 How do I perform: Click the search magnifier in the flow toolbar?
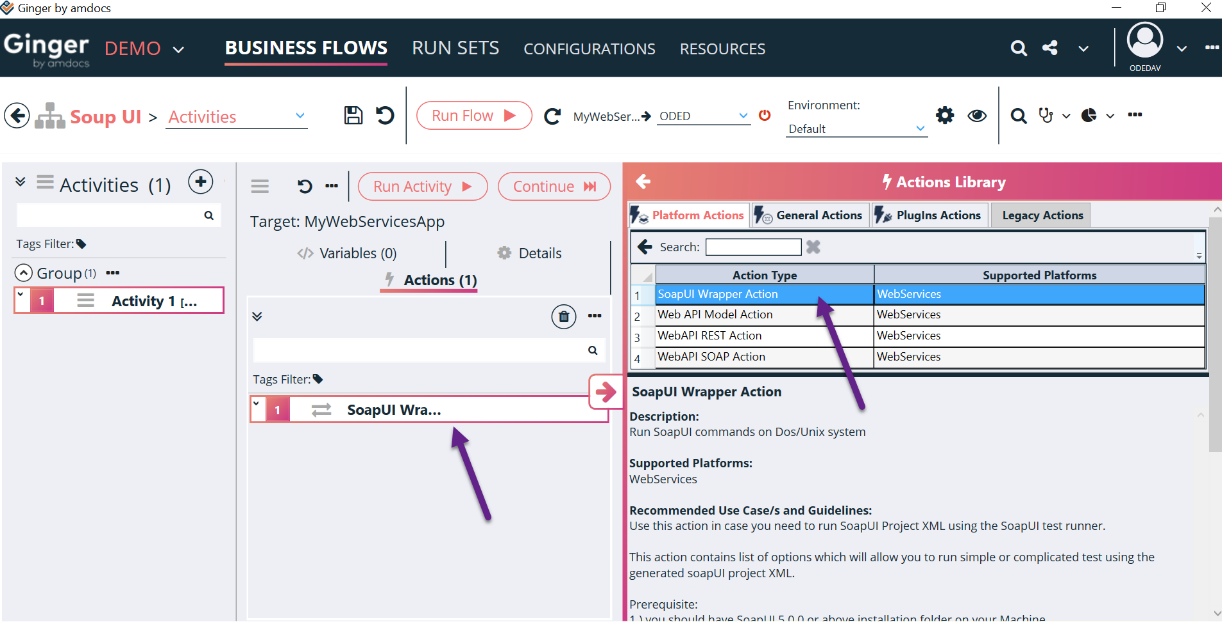click(x=1018, y=116)
